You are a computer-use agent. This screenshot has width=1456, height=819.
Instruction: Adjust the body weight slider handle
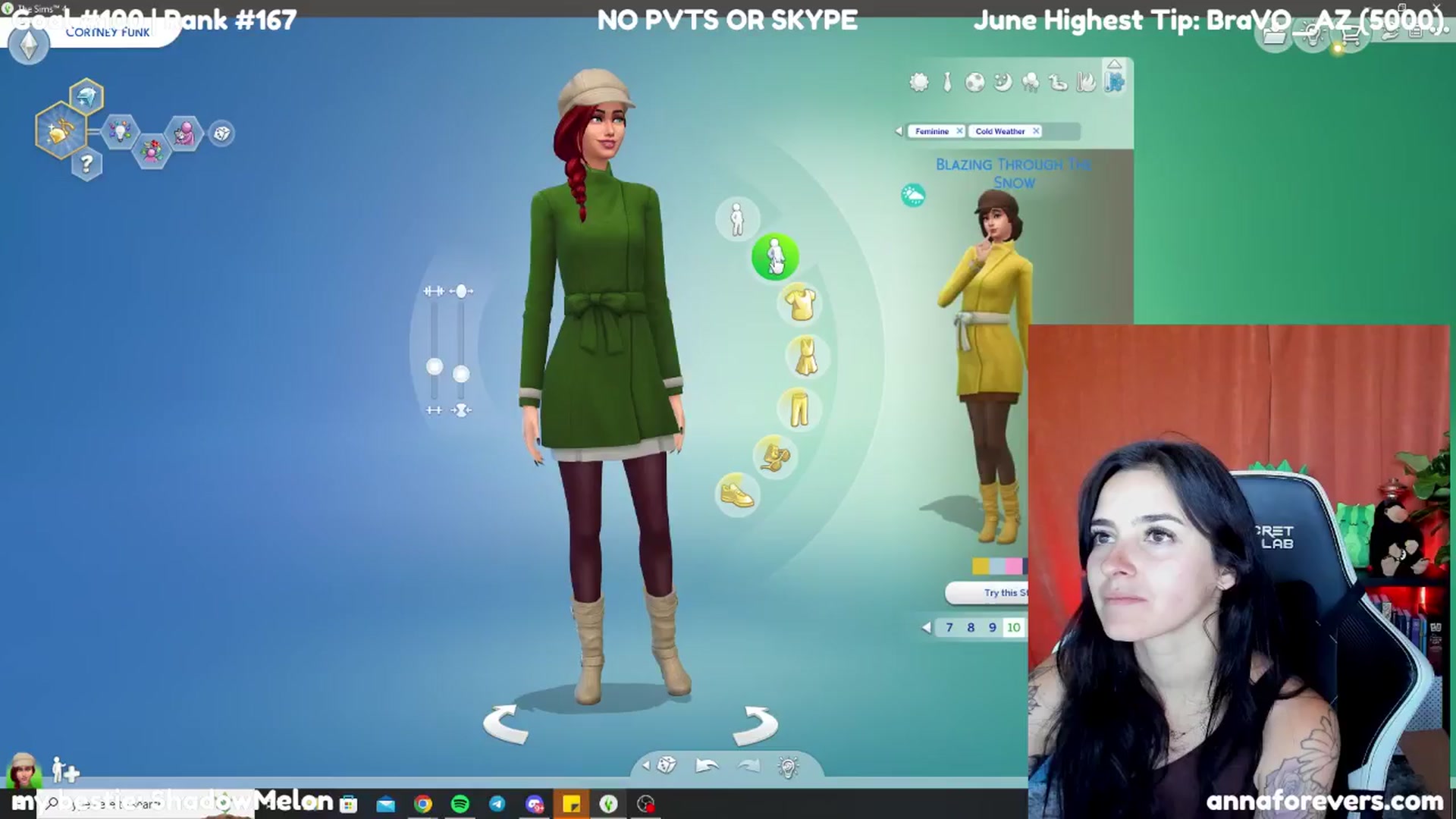click(461, 374)
